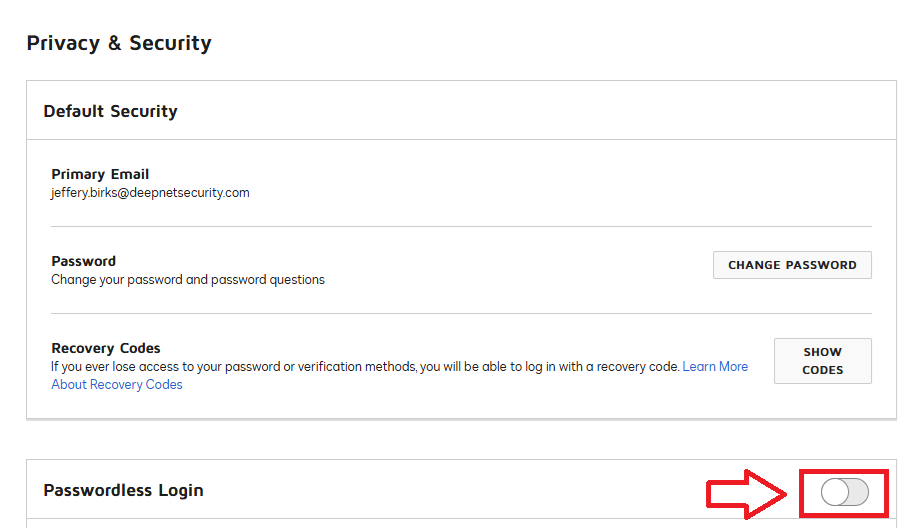Select the jeffery.birks@deepnetsecurity.com email address
Viewport: 908px width, 528px height.
(150, 193)
